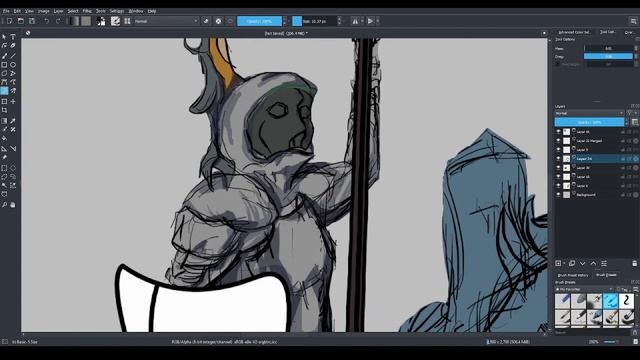
Task: Duplicate the selected layer
Action: [572, 263]
